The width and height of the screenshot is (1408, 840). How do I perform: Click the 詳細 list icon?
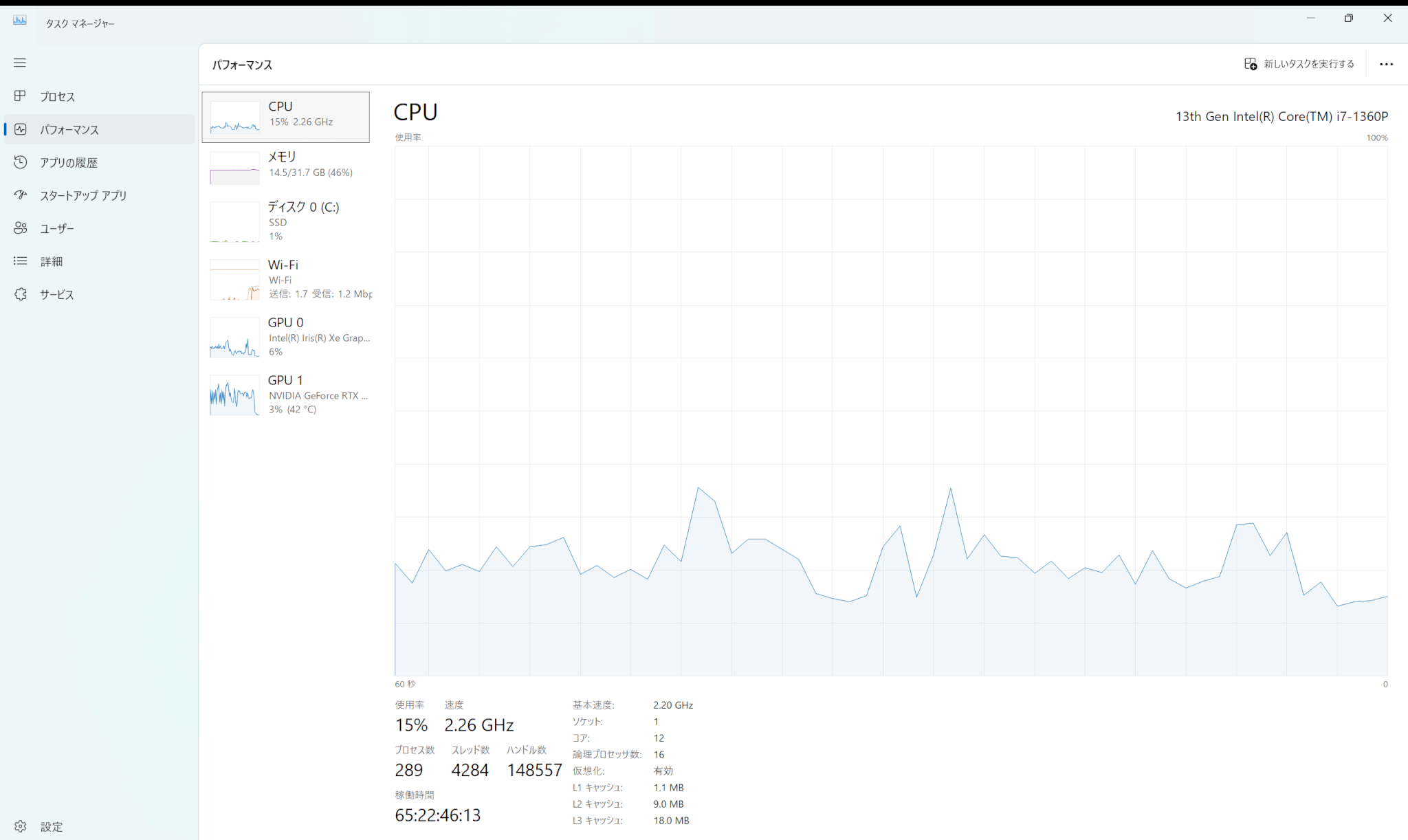point(20,261)
